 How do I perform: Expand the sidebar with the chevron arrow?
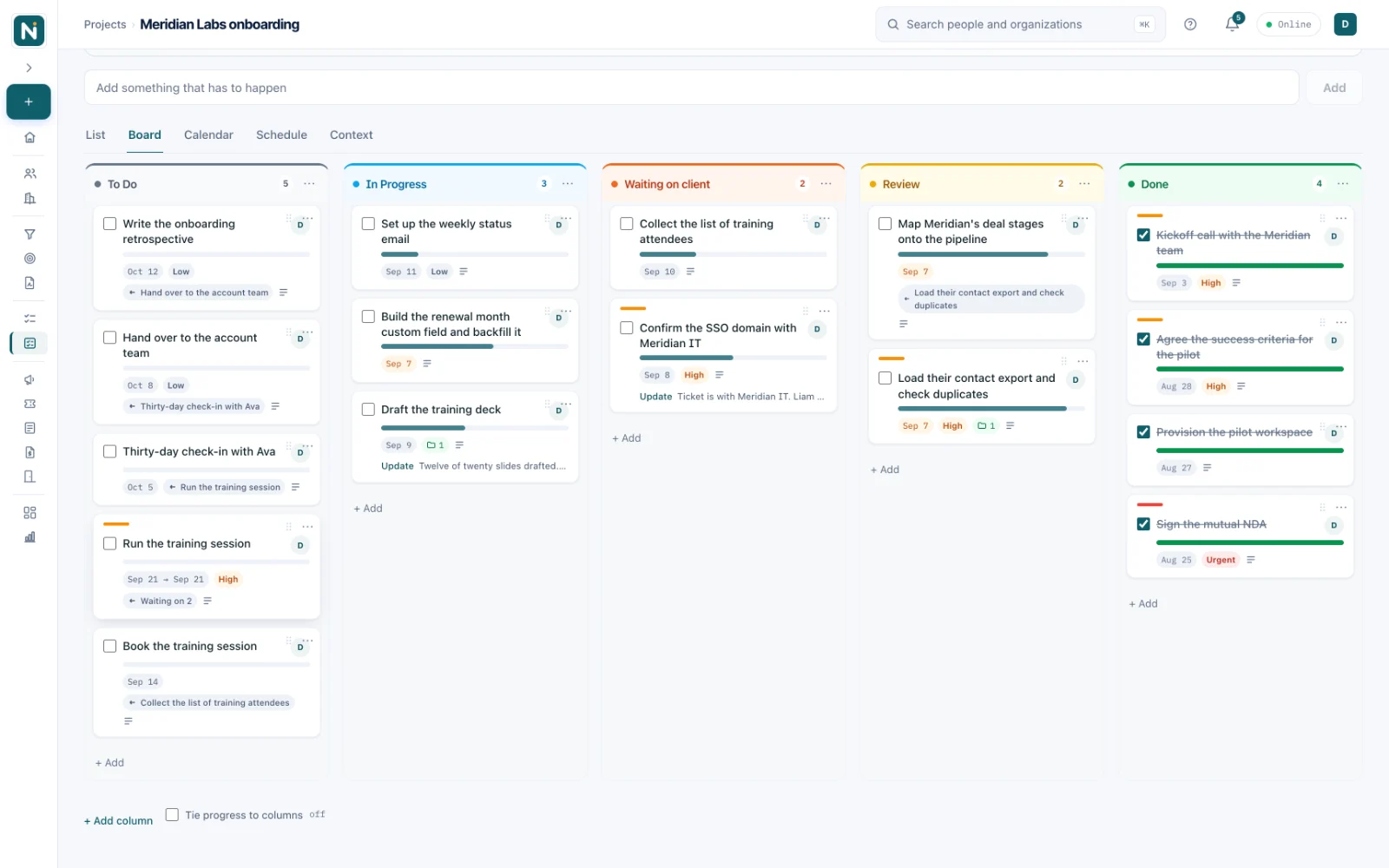[29, 68]
